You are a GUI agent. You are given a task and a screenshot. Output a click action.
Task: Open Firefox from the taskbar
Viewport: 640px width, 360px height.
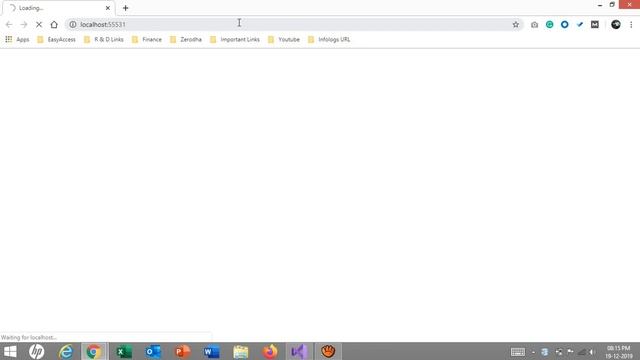point(270,351)
